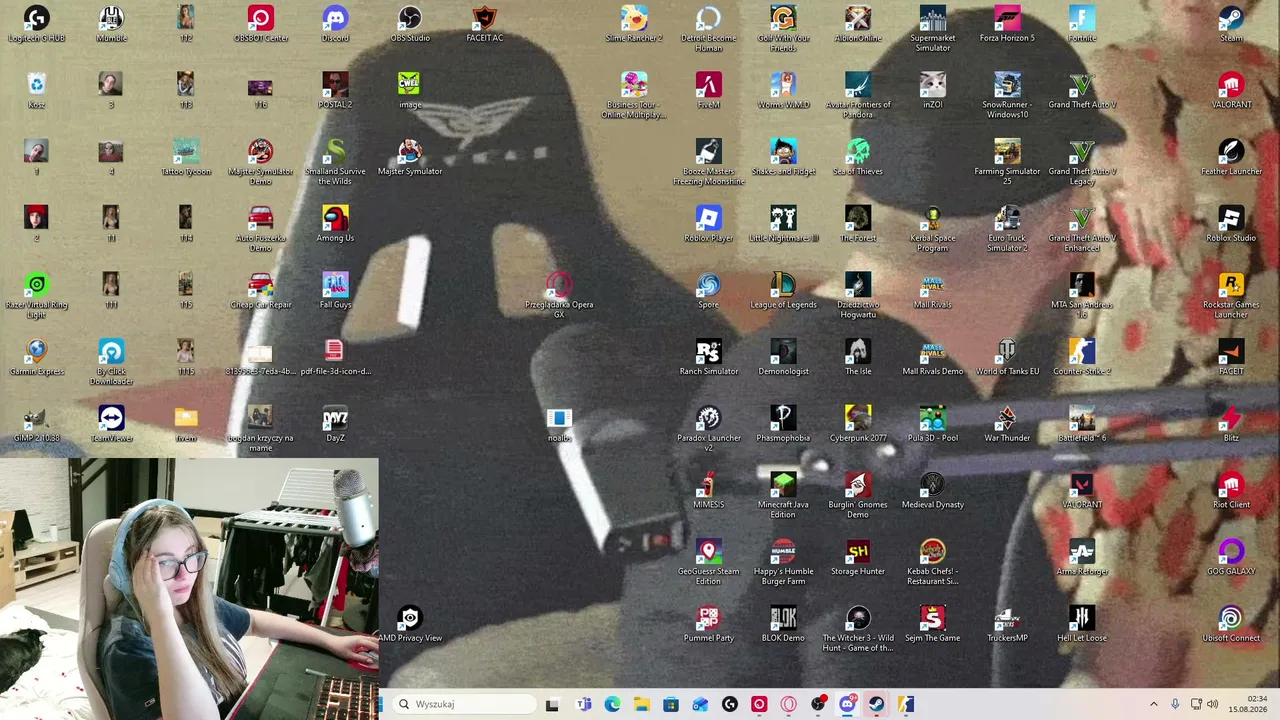Select the Slime Rancher 2 desktop icon
This screenshot has width=1280, height=720.
point(634,24)
